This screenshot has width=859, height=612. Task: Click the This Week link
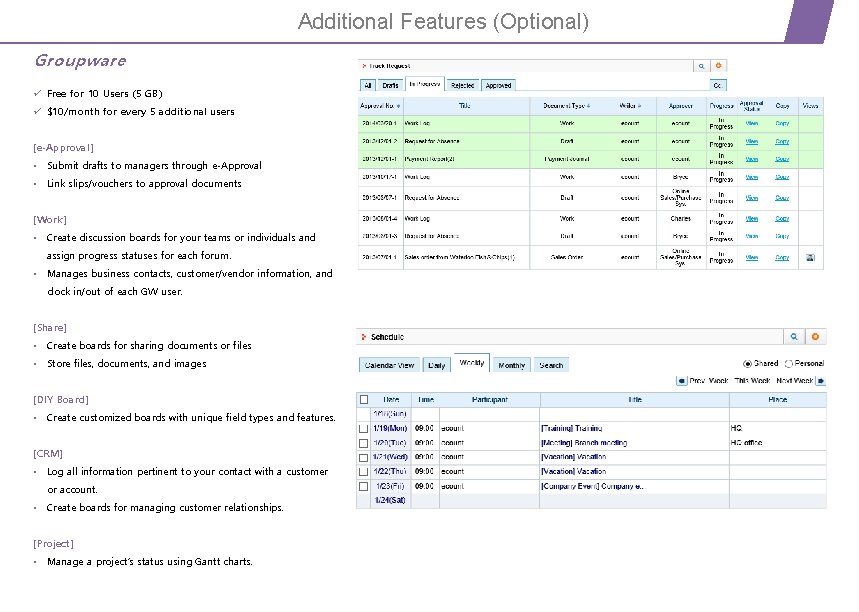pos(752,381)
